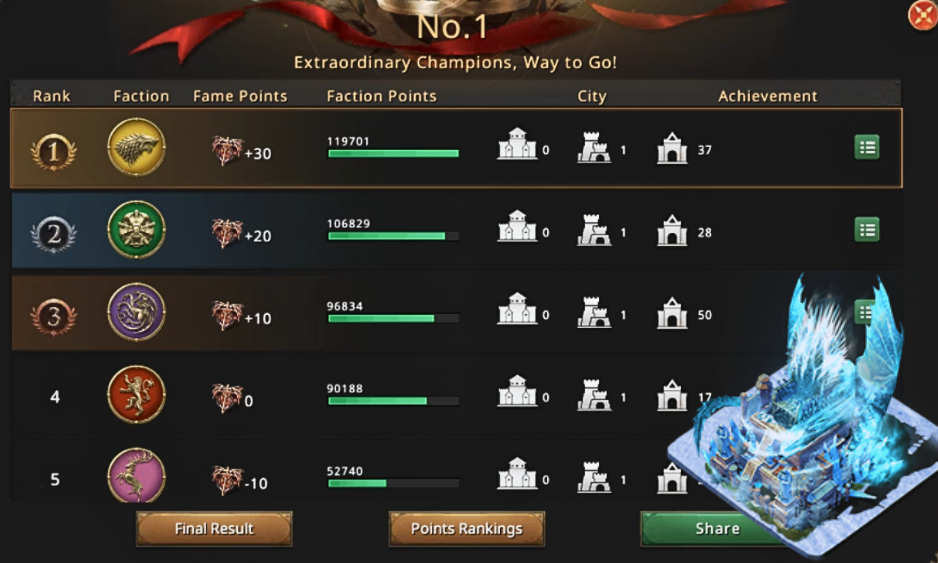Image resolution: width=938 pixels, height=563 pixels.
Task: Click the bronze rank 3 laurel medal
Action: (x=53, y=317)
